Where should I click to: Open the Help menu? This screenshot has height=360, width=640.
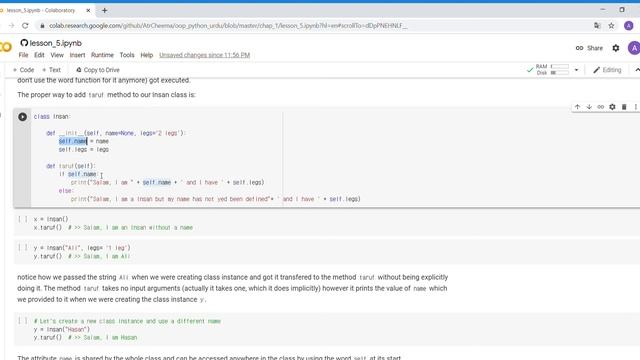click(x=147, y=55)
